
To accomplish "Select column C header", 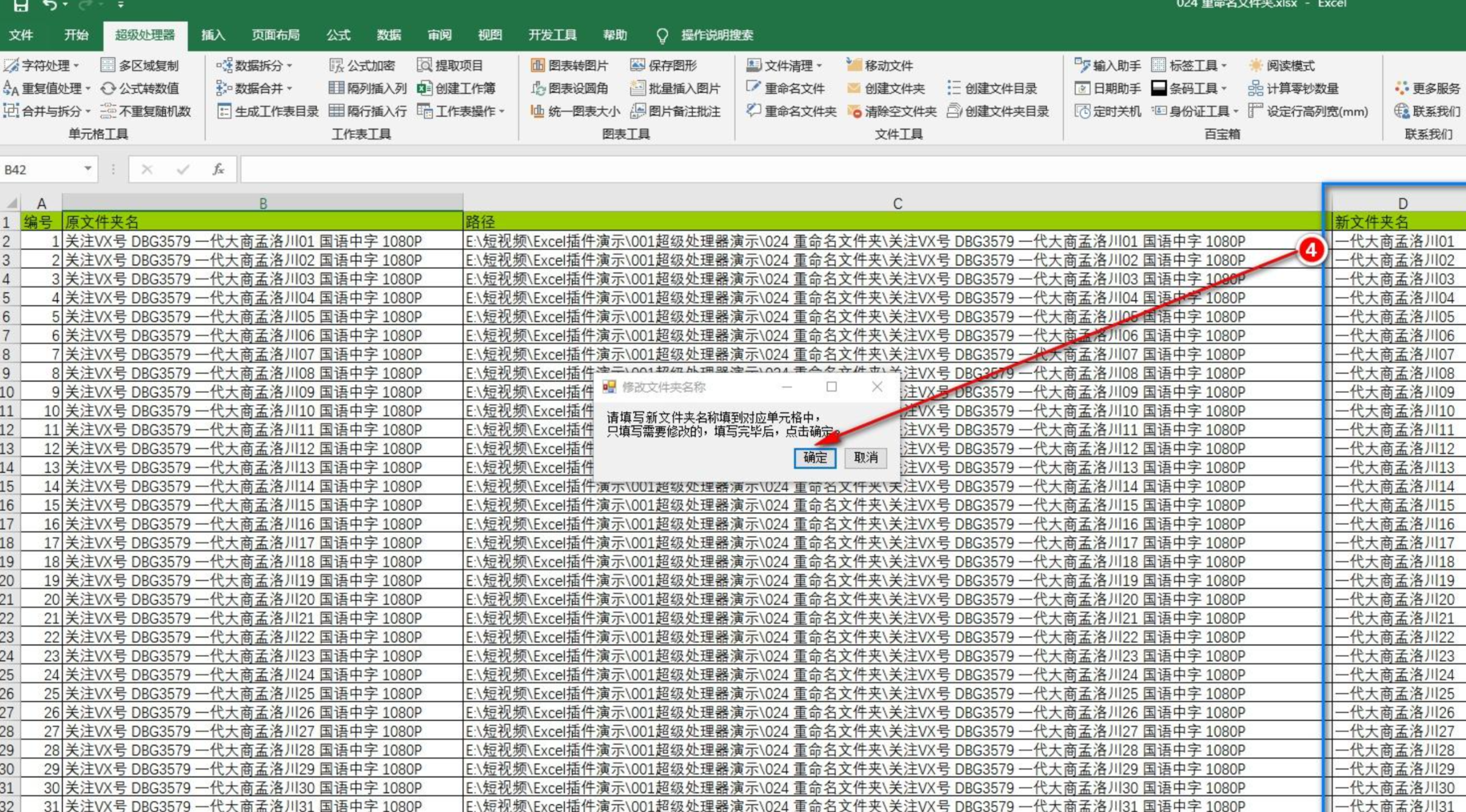I will tap(897, 204).
